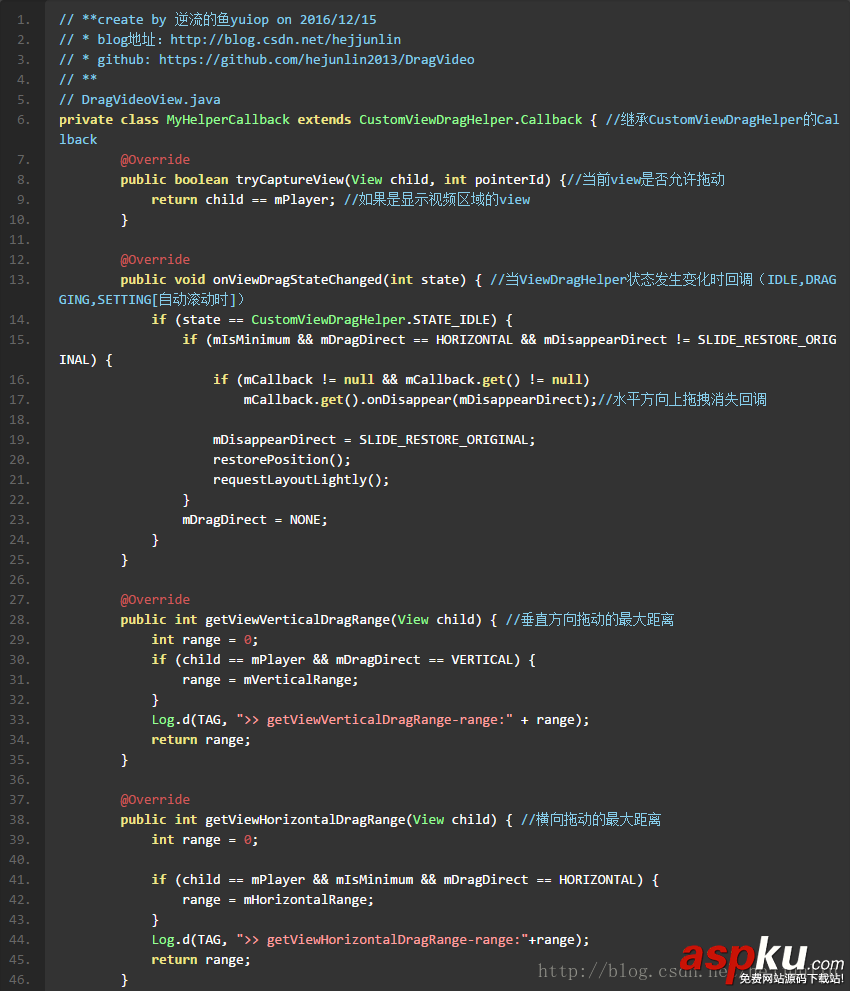Click line number 6 in the gutter
This screenshot has width=850, height=991.
pos(23,120)
